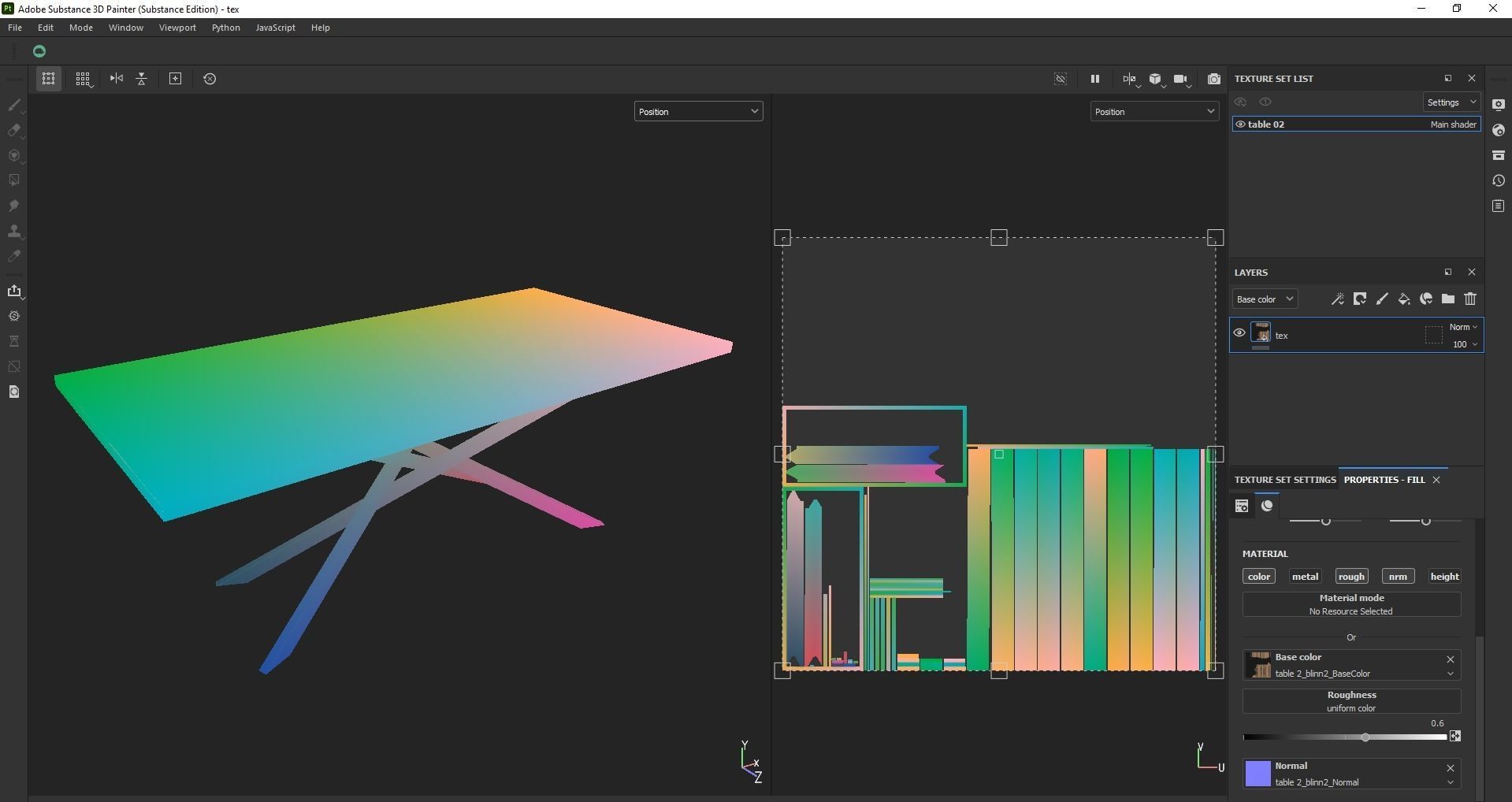Take a viewport screenshot with camera icon
The height and width of the screenshot is (802, 1512).
(1213, 79)
